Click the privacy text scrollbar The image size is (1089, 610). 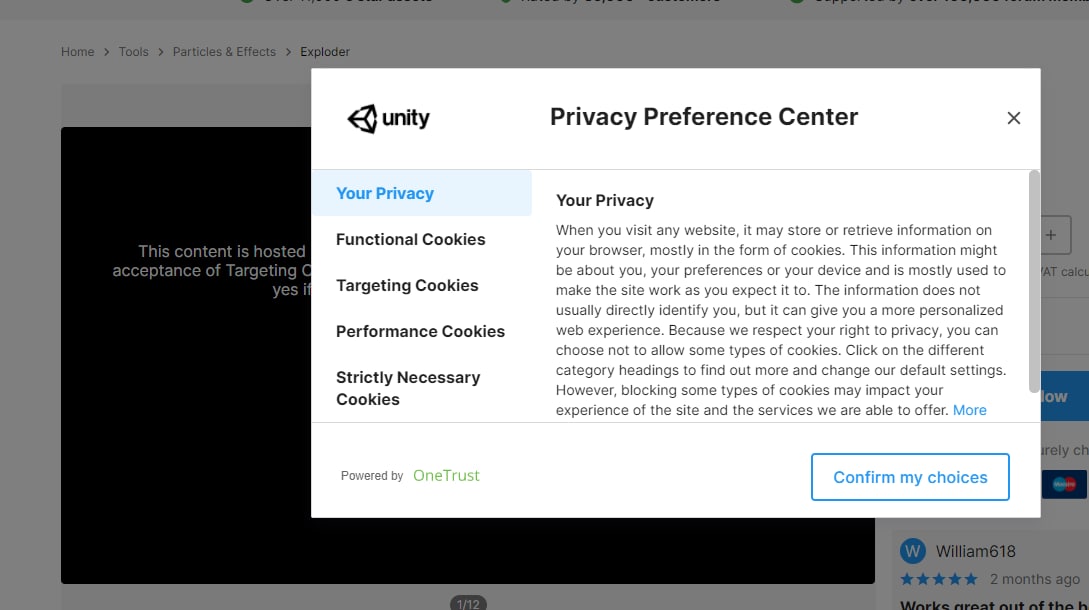(x=1034, y=281)
